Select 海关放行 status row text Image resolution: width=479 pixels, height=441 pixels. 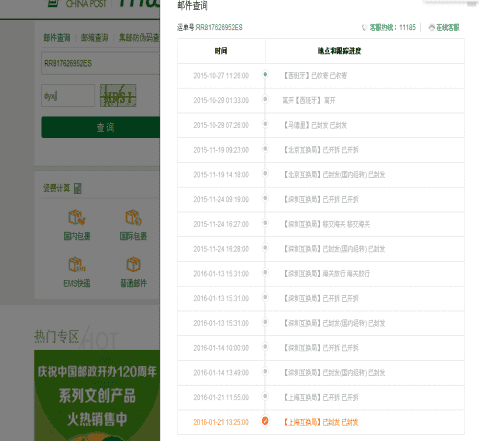pos(326,274)
